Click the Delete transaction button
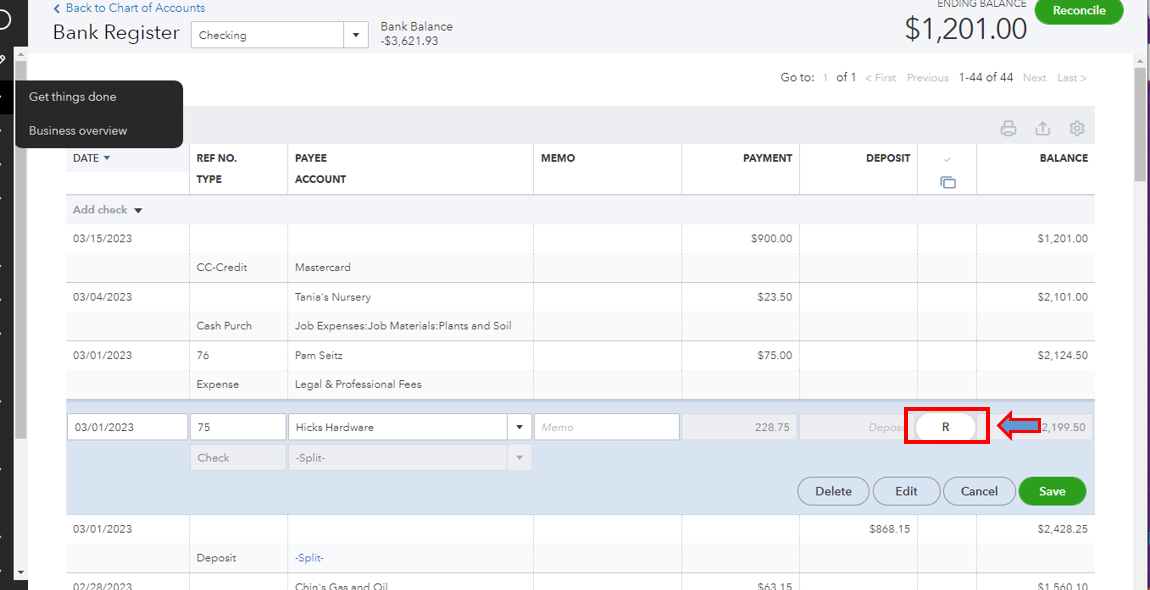 tap(833, 491)
